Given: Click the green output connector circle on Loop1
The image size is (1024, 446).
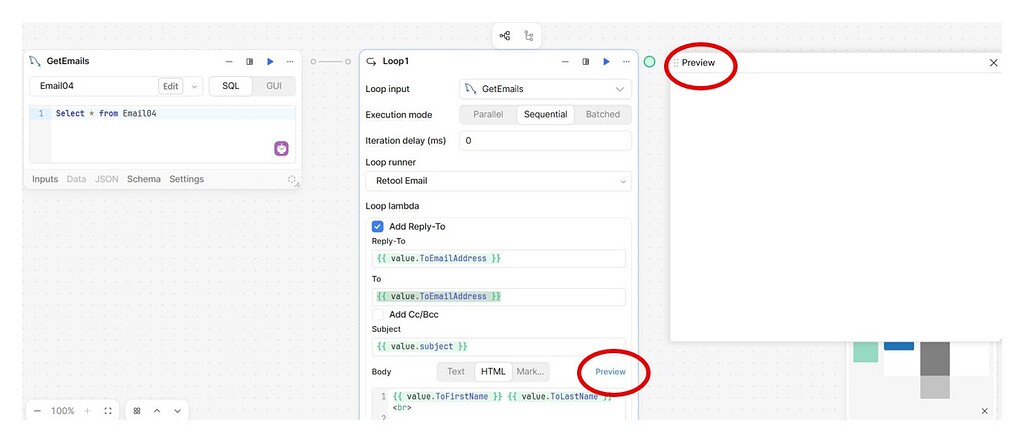Looking at the screenshot, I should click(x=649, y=61).
